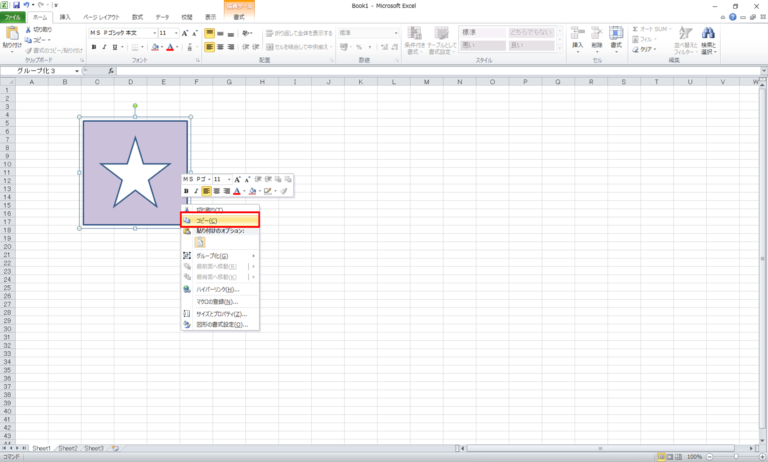Click the Merge and Center (セルを結合して中央揃え) button
The width and height of the screenshot is (768, 462).
(299, 47)
